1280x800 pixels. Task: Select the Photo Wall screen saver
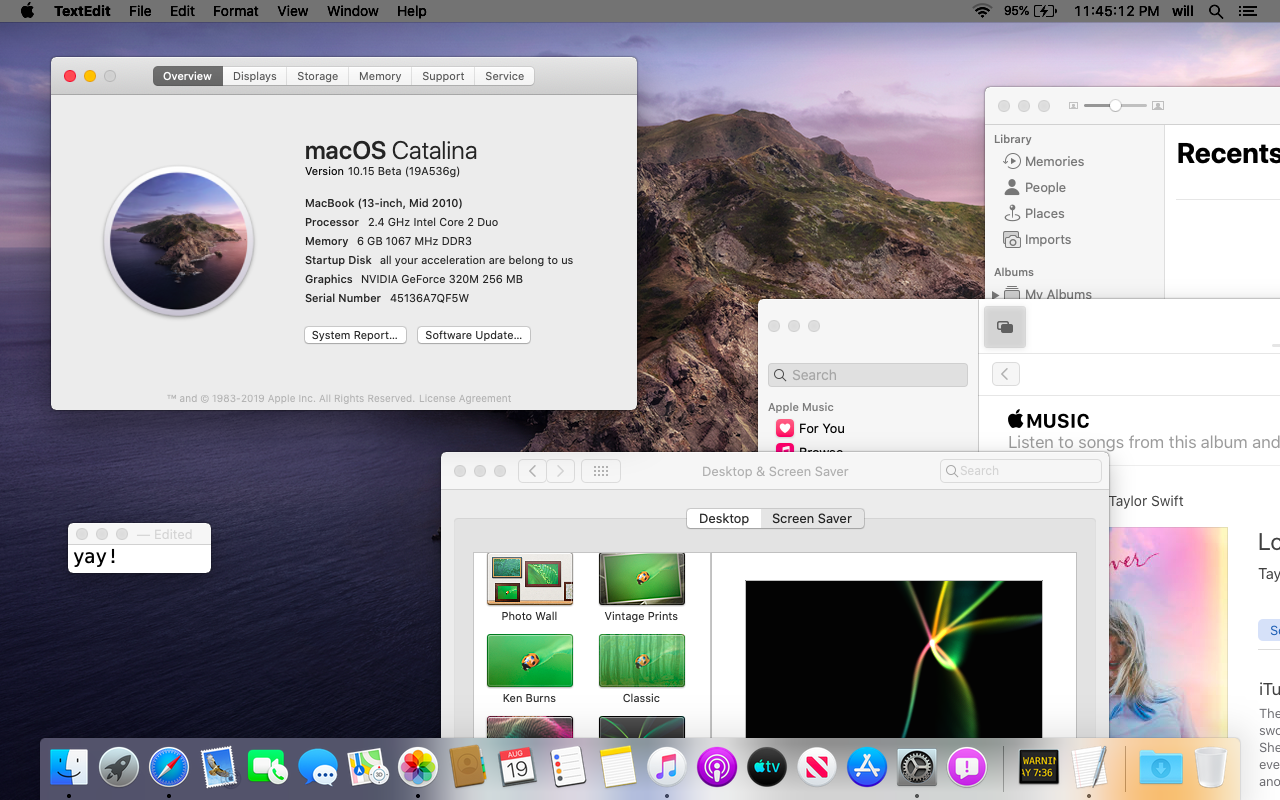pos(530,588)
